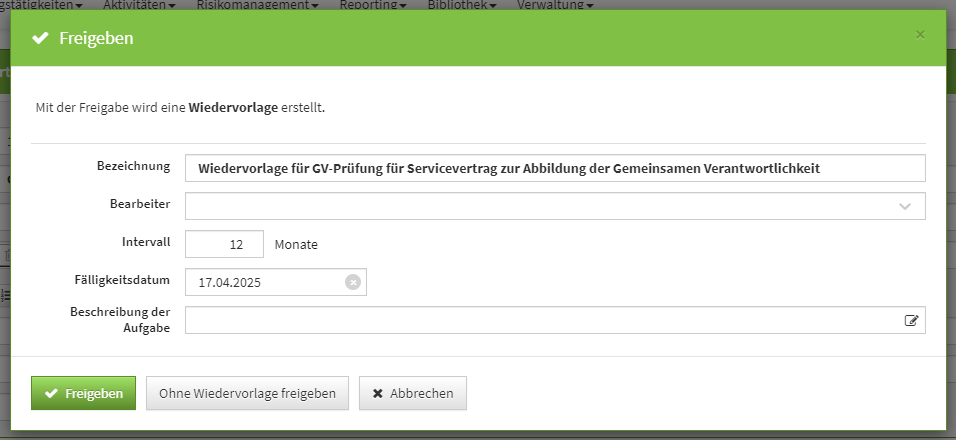
Task: Click Ohne Wiedervorlage freigeben
Action: (247, 393)
